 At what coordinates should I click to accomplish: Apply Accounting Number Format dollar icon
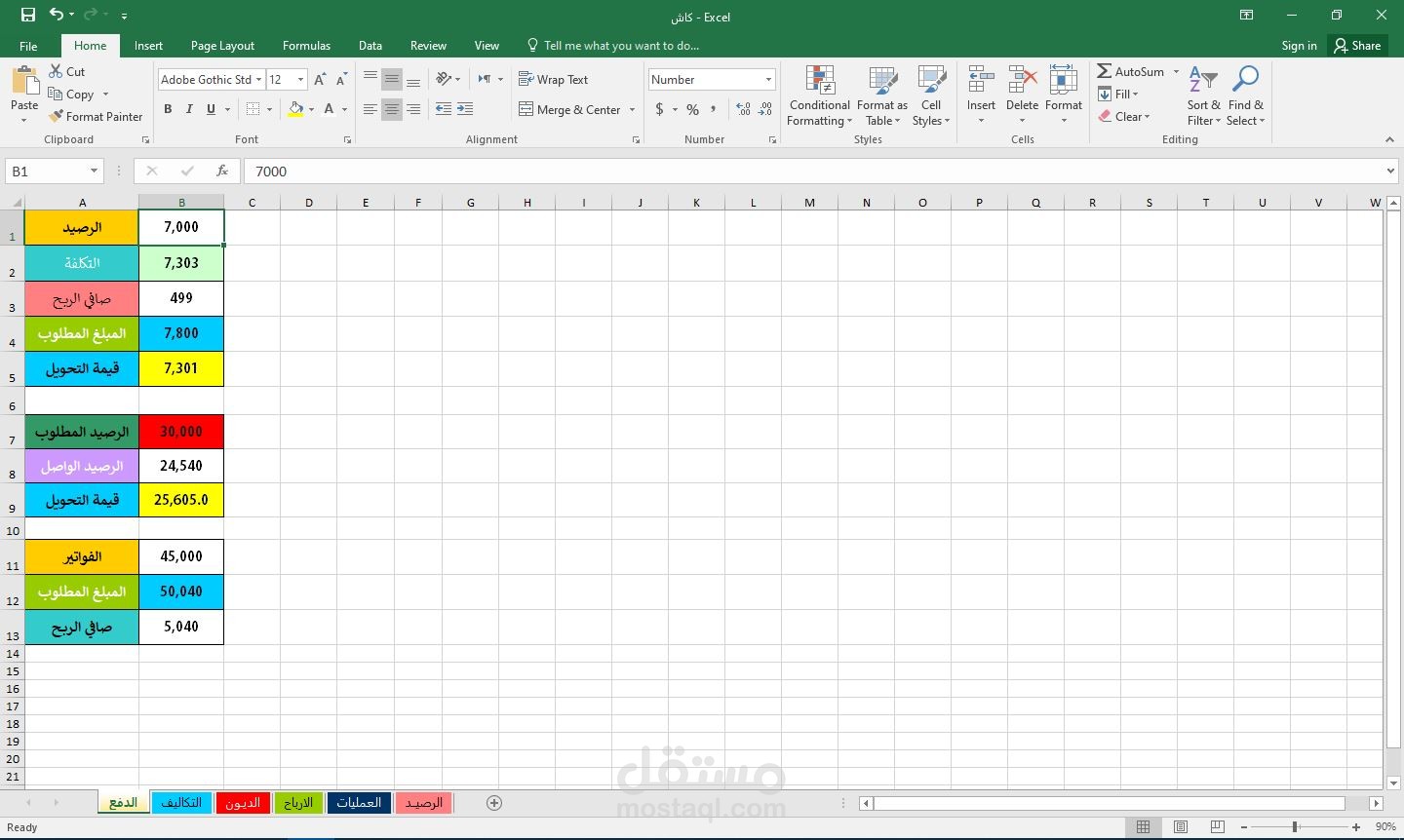(x=660, y=109)
